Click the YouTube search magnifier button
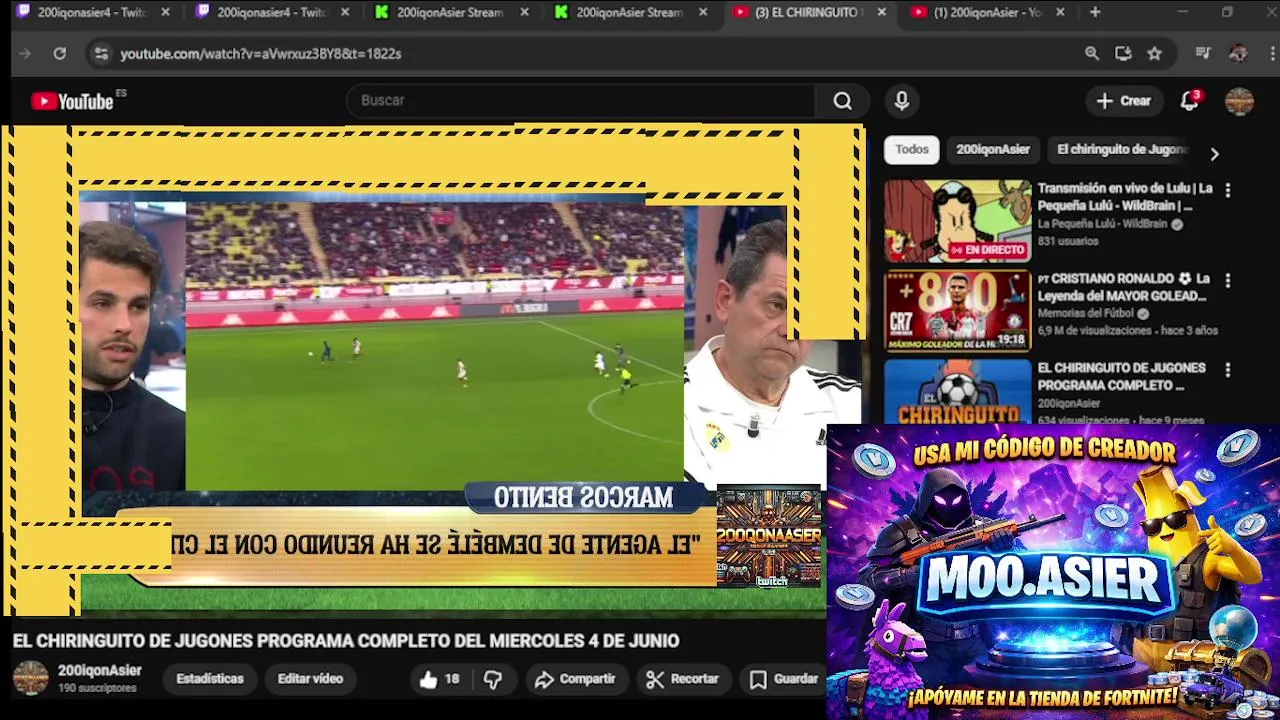 [x=843, y=101]
